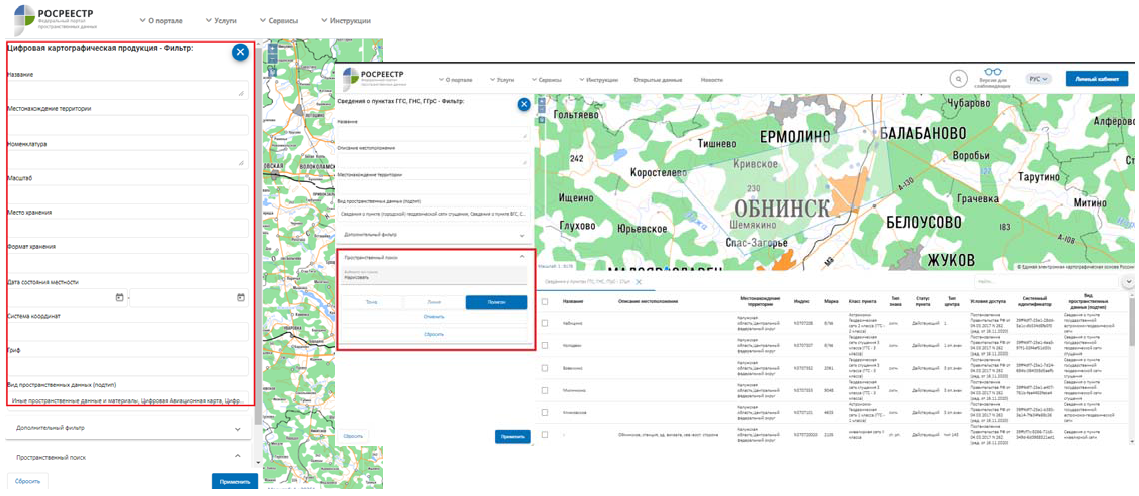Close the Сведения о пунктах ГГС filter
The height and width of the screenshot is (496, 1139).
pyautogui.click(x=524, y=104)
